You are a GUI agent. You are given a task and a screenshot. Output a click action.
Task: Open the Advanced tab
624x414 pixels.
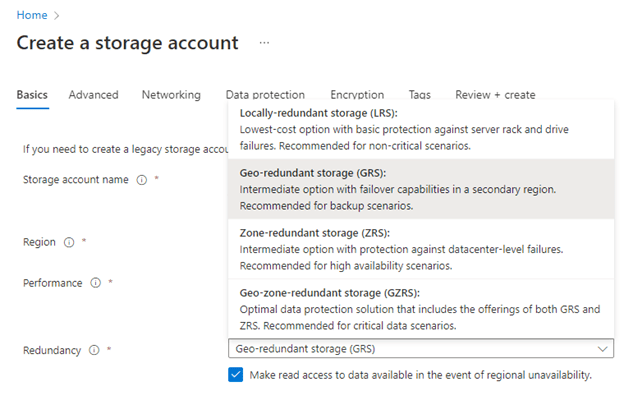click(x=93, y=95)
